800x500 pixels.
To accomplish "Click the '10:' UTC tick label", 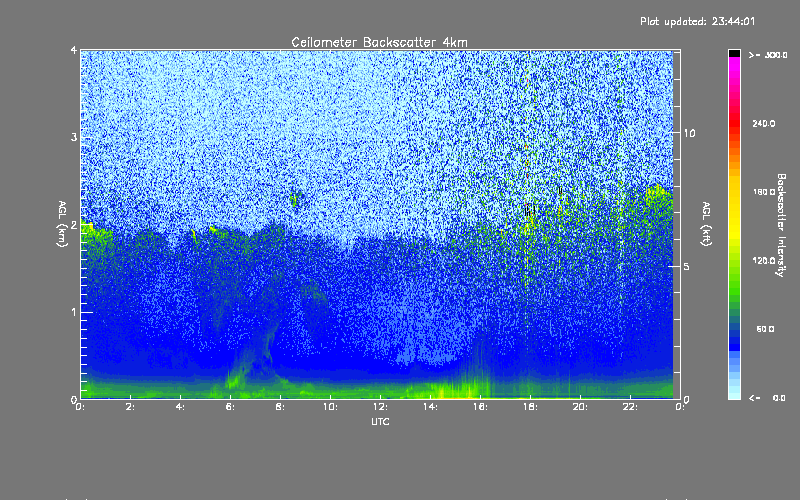I will [330, 407].
